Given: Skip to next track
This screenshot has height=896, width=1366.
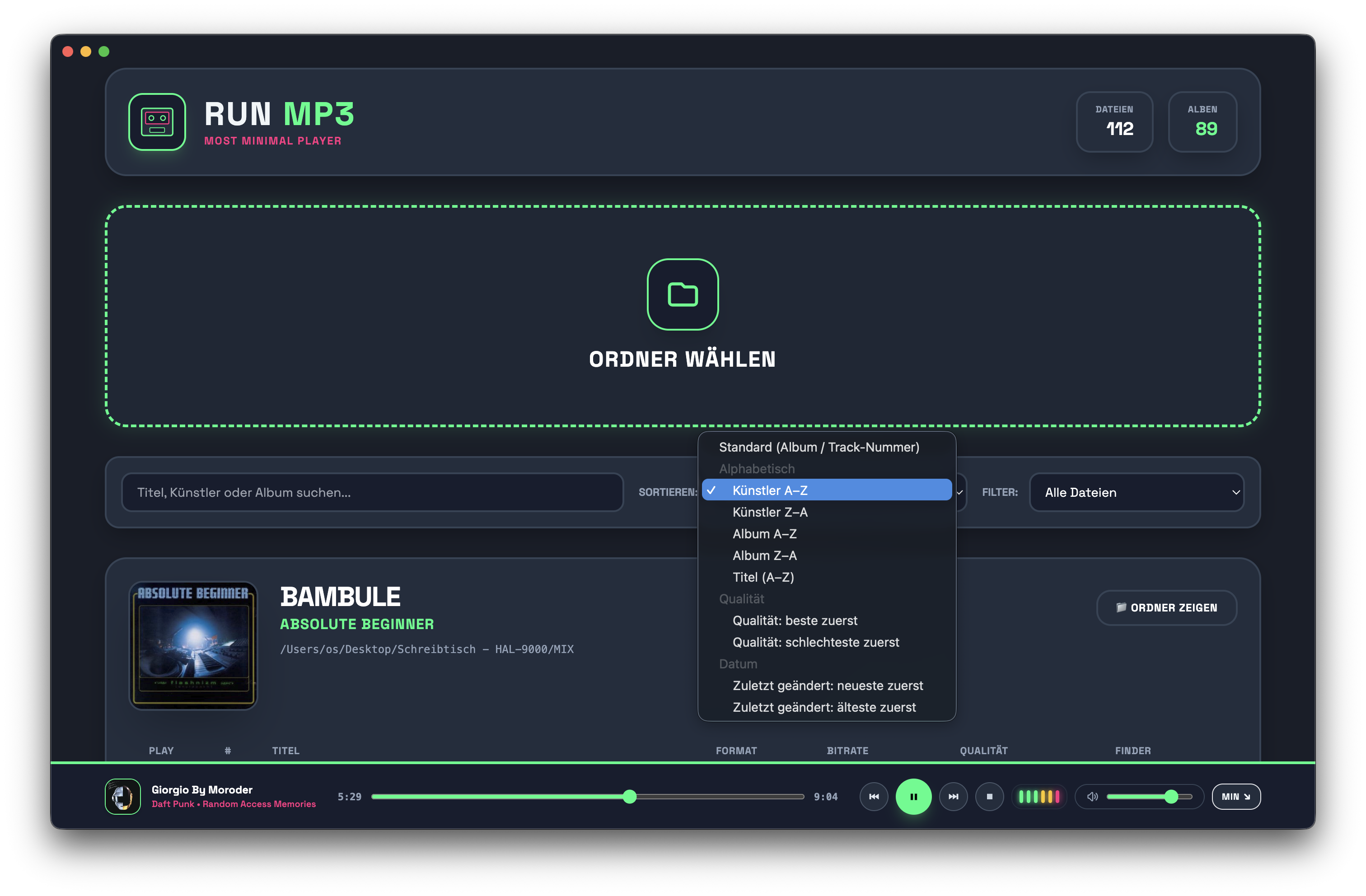Looking at the screenshot, I should (953, 796).
